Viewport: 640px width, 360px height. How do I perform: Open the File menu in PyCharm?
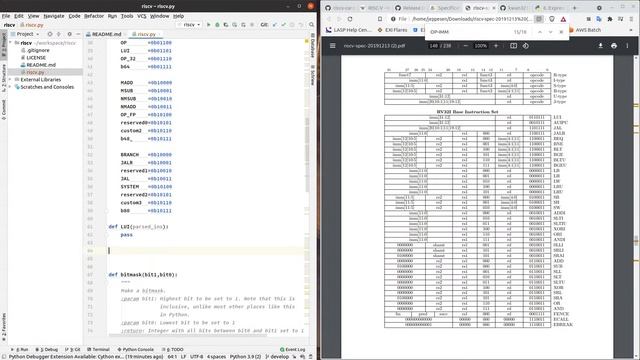(x=6, y=16)
